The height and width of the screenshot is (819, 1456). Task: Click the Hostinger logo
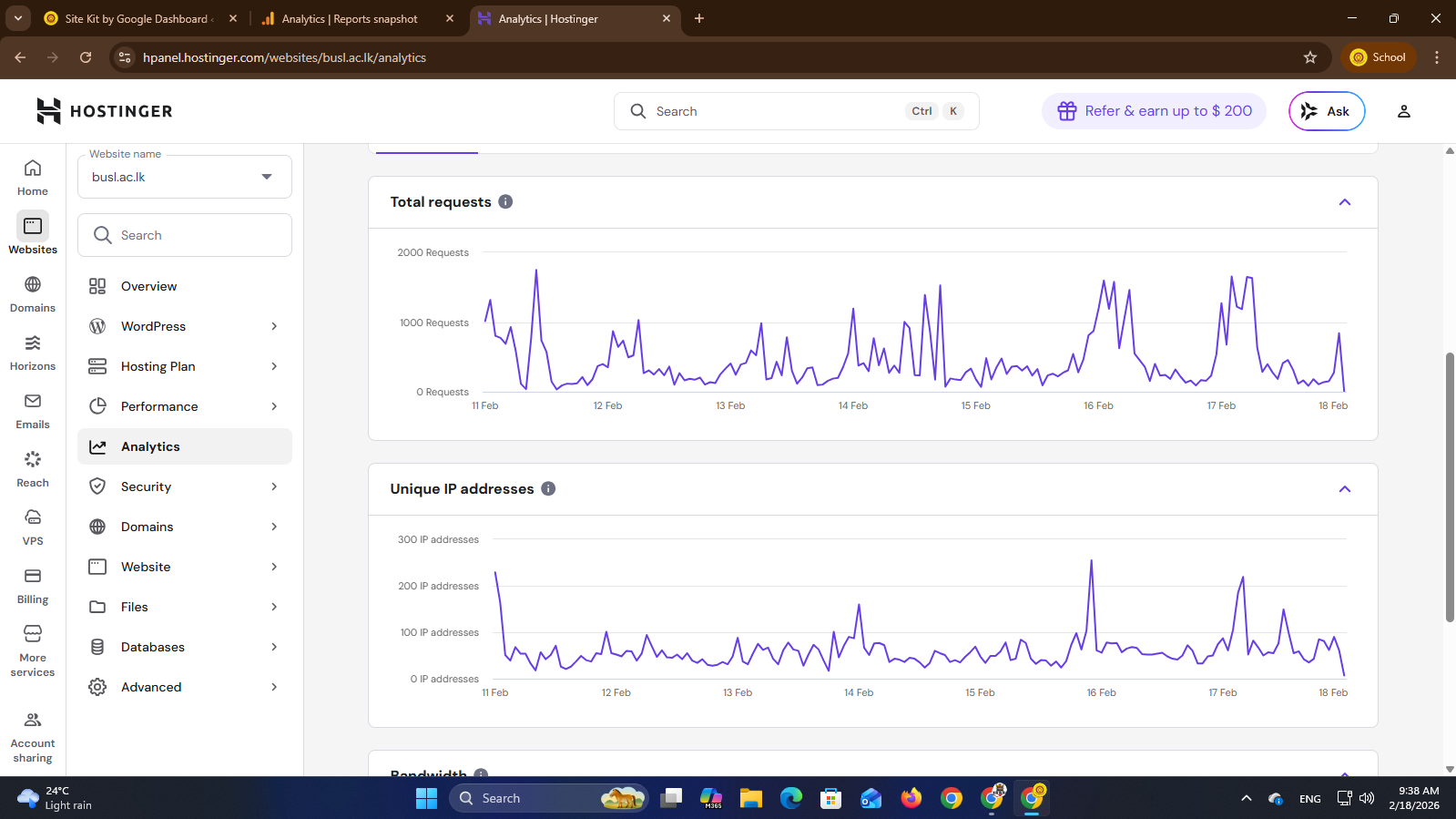click(x=105, y=111)
